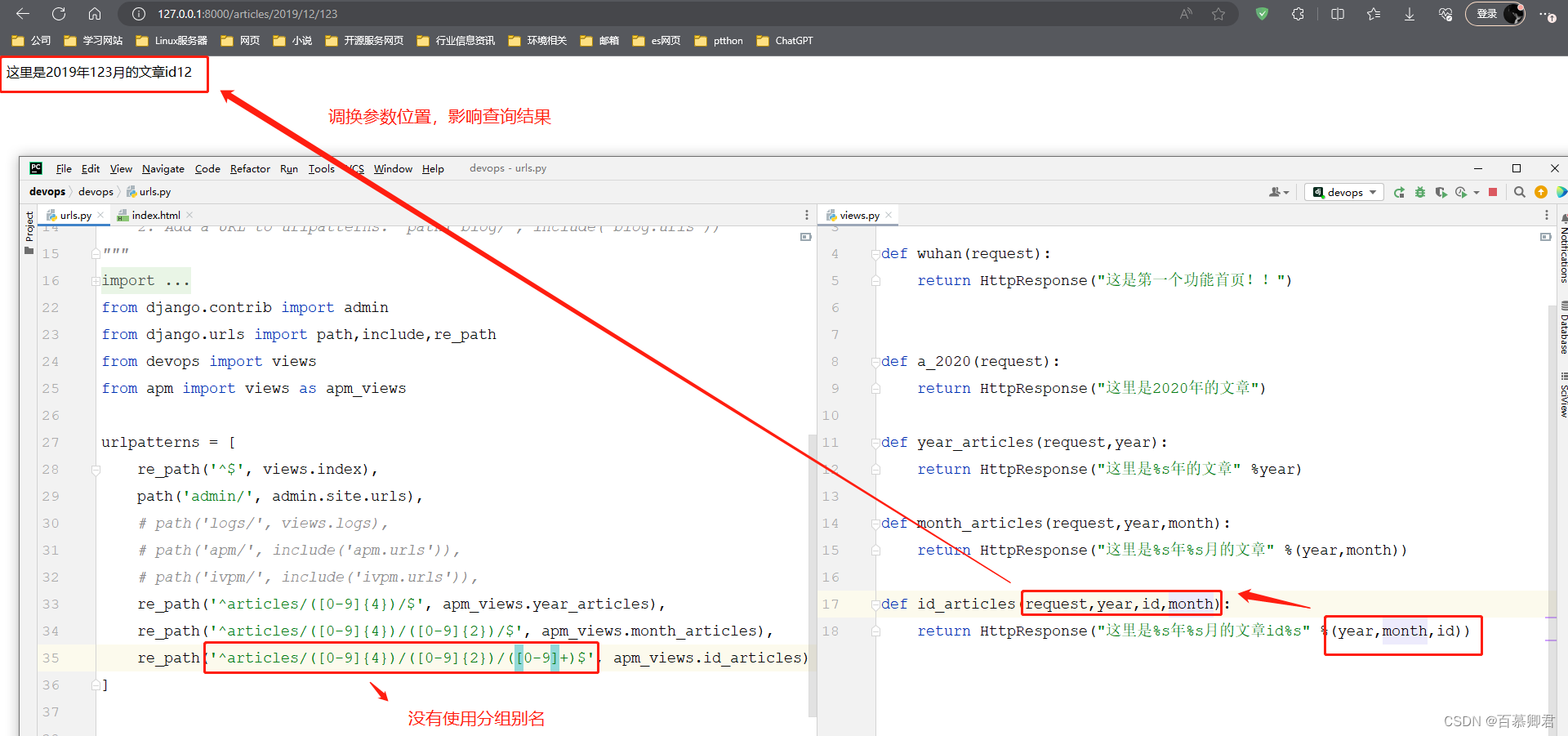
Task: Open the Run menu
Action: click(x=289, y=168)
